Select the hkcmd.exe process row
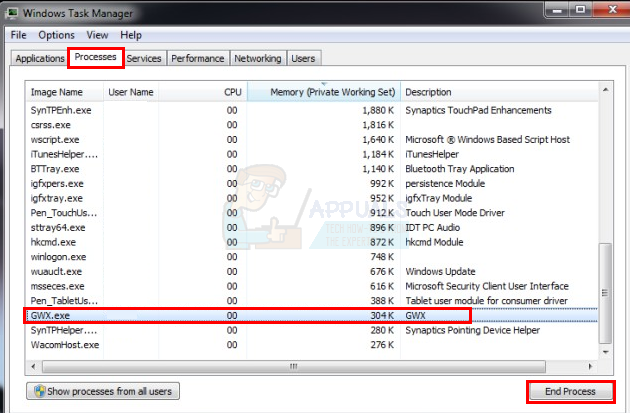Screen dimensions: 630x413 (312, 242)
